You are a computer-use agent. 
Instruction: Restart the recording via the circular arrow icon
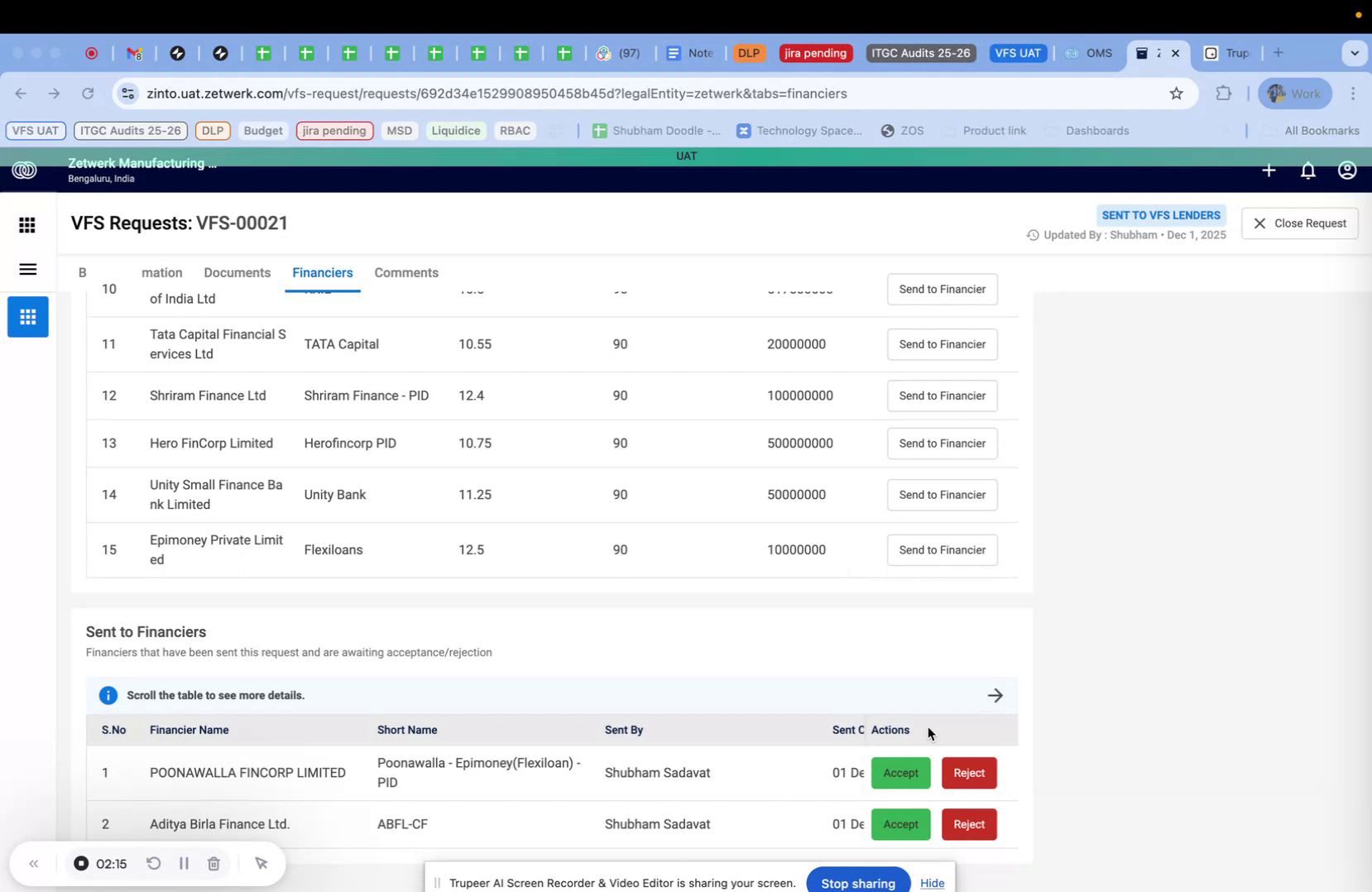click(x=154, y=863)
